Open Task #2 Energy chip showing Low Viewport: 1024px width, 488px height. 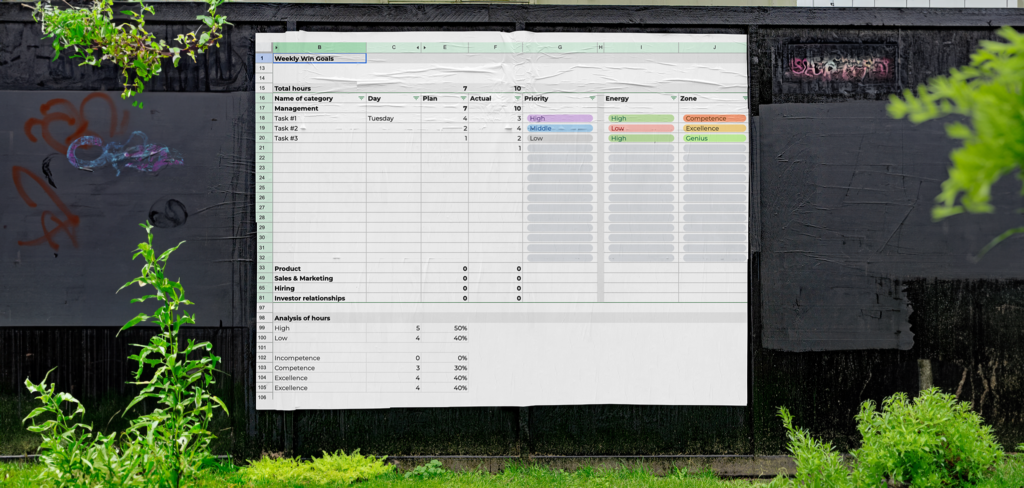pyautogui.click(x=641, y=129)
